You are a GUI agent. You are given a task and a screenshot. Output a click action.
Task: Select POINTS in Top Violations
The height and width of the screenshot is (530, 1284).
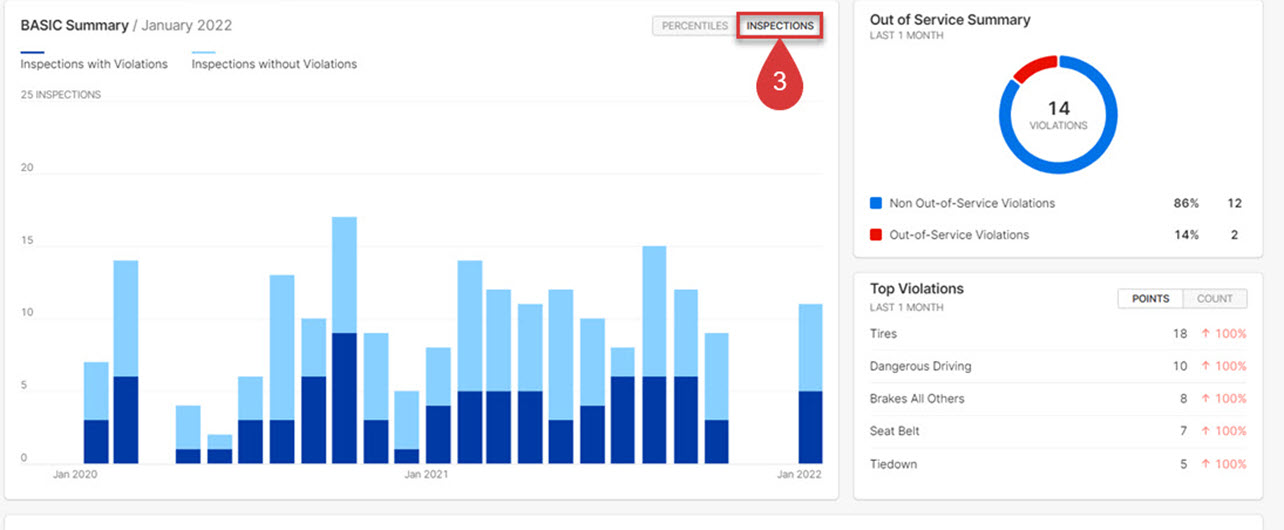pyautogui.click(x=1150, y=299)
